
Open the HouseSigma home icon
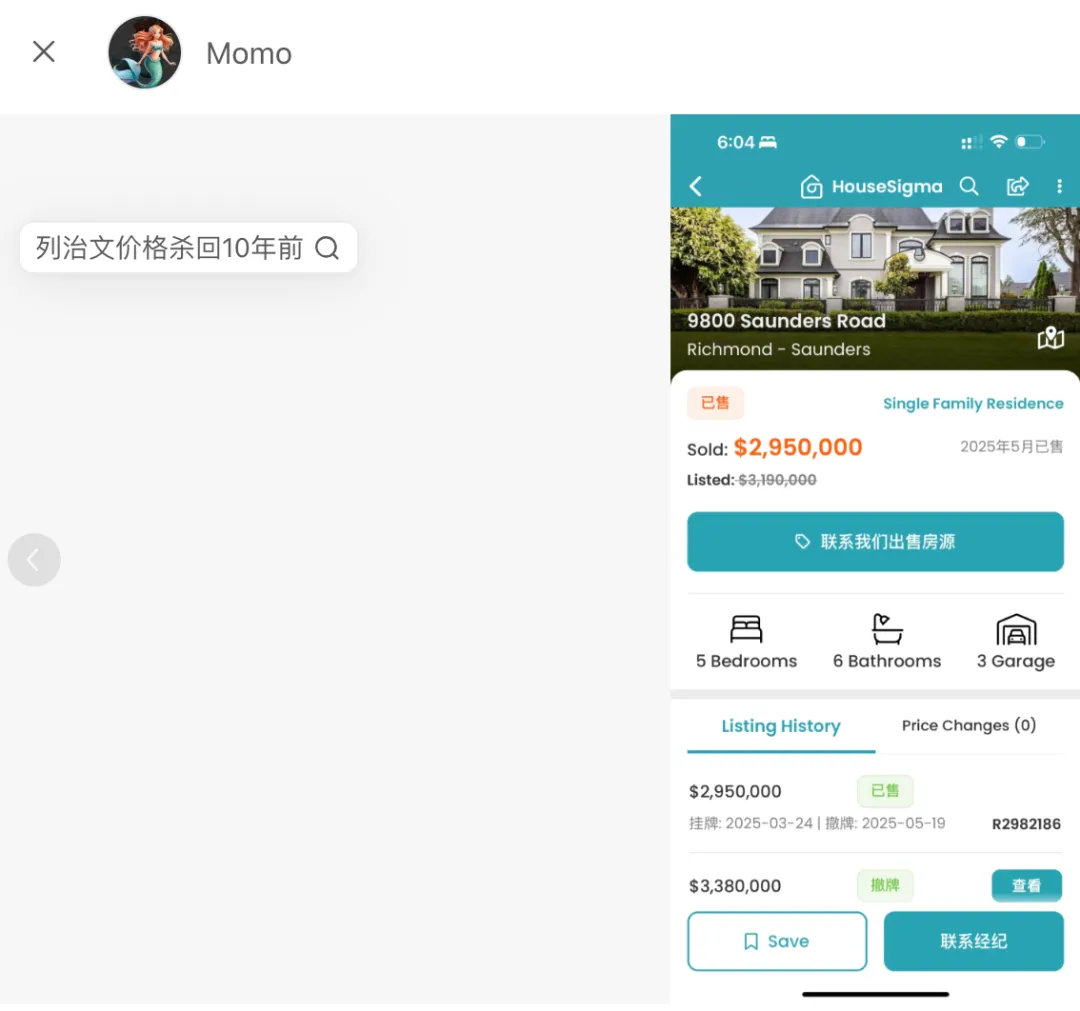coord(811,186)
